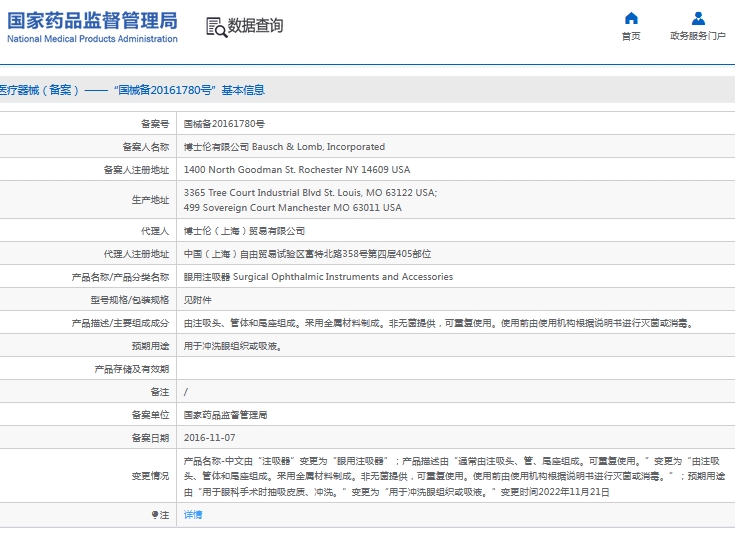Click the 产品存储及有效期 label
Screen dimensions: 735x533
(x=132, y=369)
